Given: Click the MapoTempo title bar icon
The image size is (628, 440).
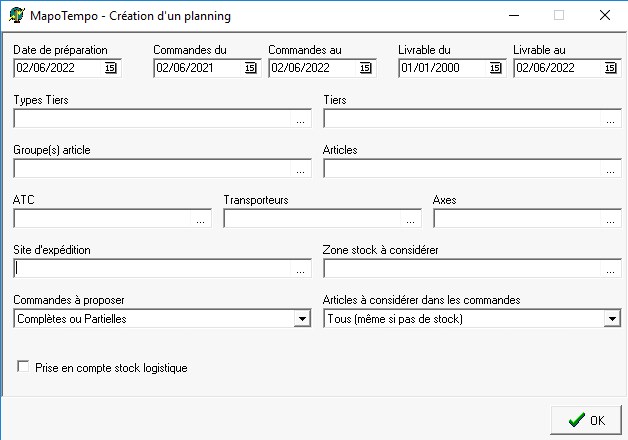Looking at the screenshot, I should 17,15.
